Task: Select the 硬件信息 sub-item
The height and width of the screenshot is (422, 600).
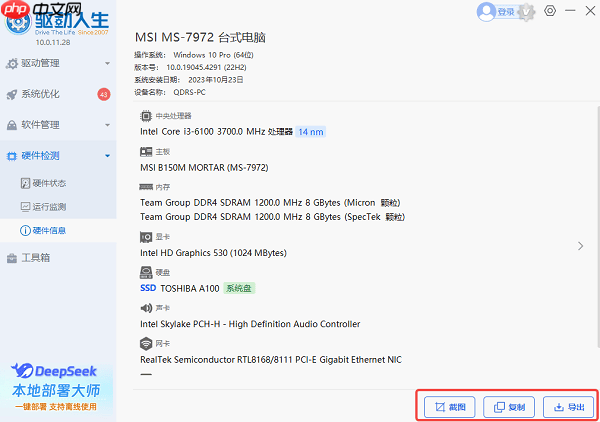Action: [58, 230]
